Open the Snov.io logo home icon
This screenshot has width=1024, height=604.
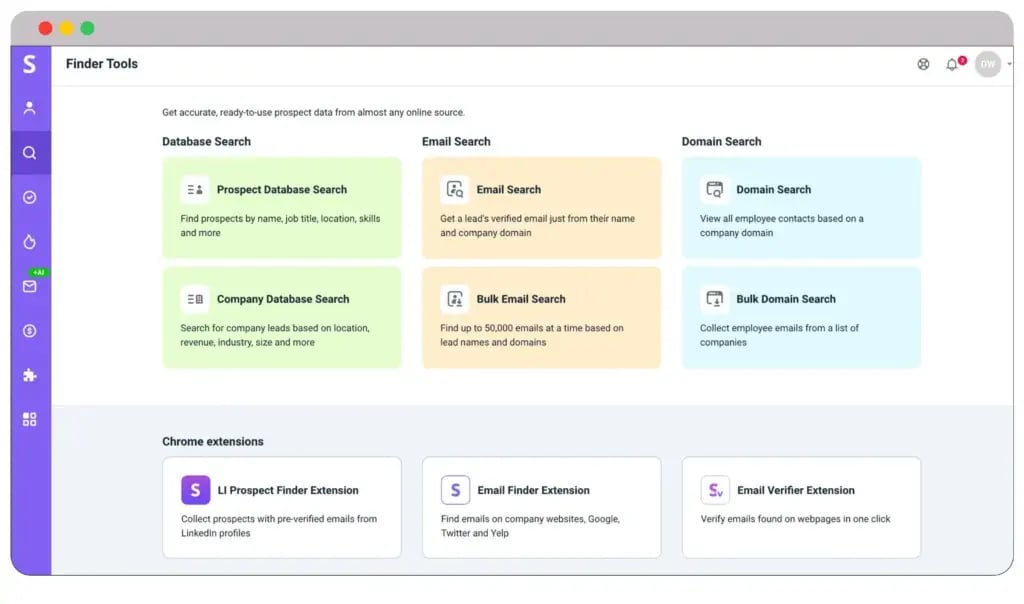(x=29, y=64)
